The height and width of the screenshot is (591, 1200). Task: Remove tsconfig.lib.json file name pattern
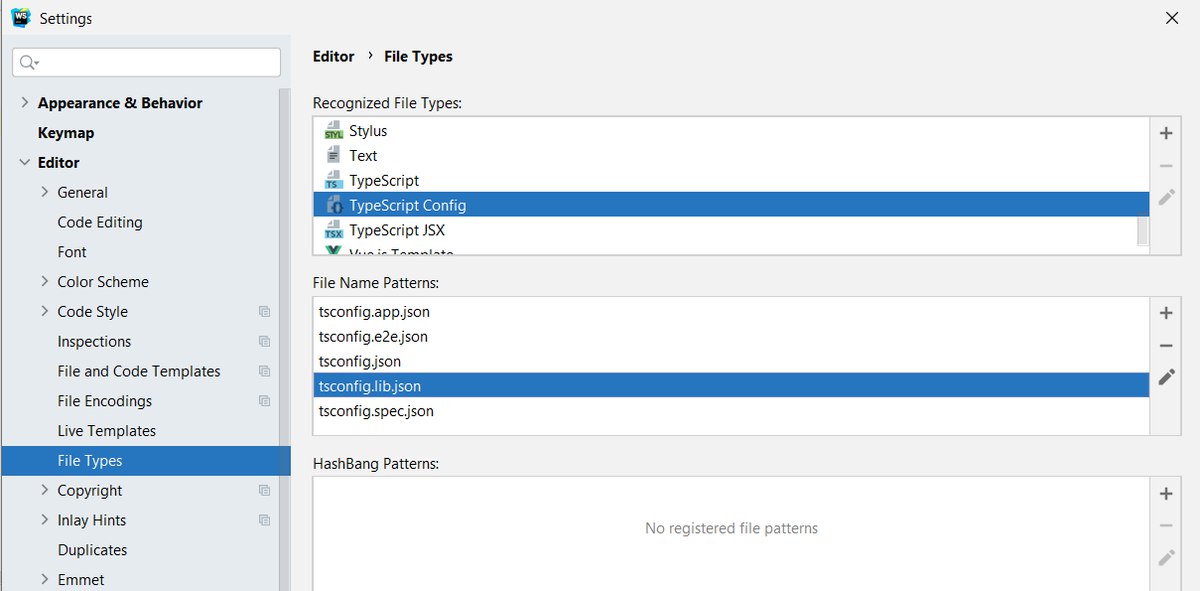(1165, 346)
